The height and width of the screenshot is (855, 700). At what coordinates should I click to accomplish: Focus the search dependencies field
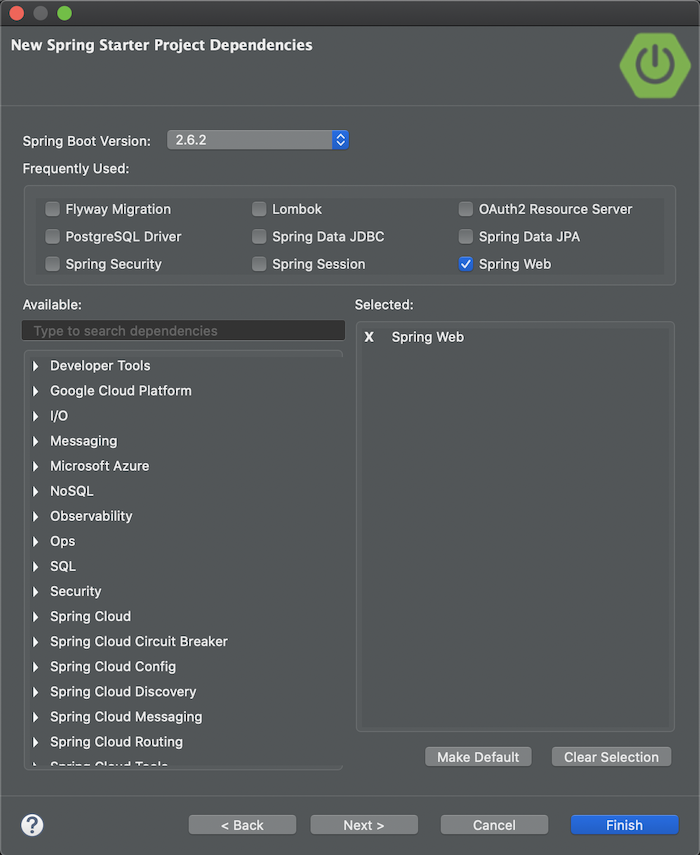click(x=183, y=330)
